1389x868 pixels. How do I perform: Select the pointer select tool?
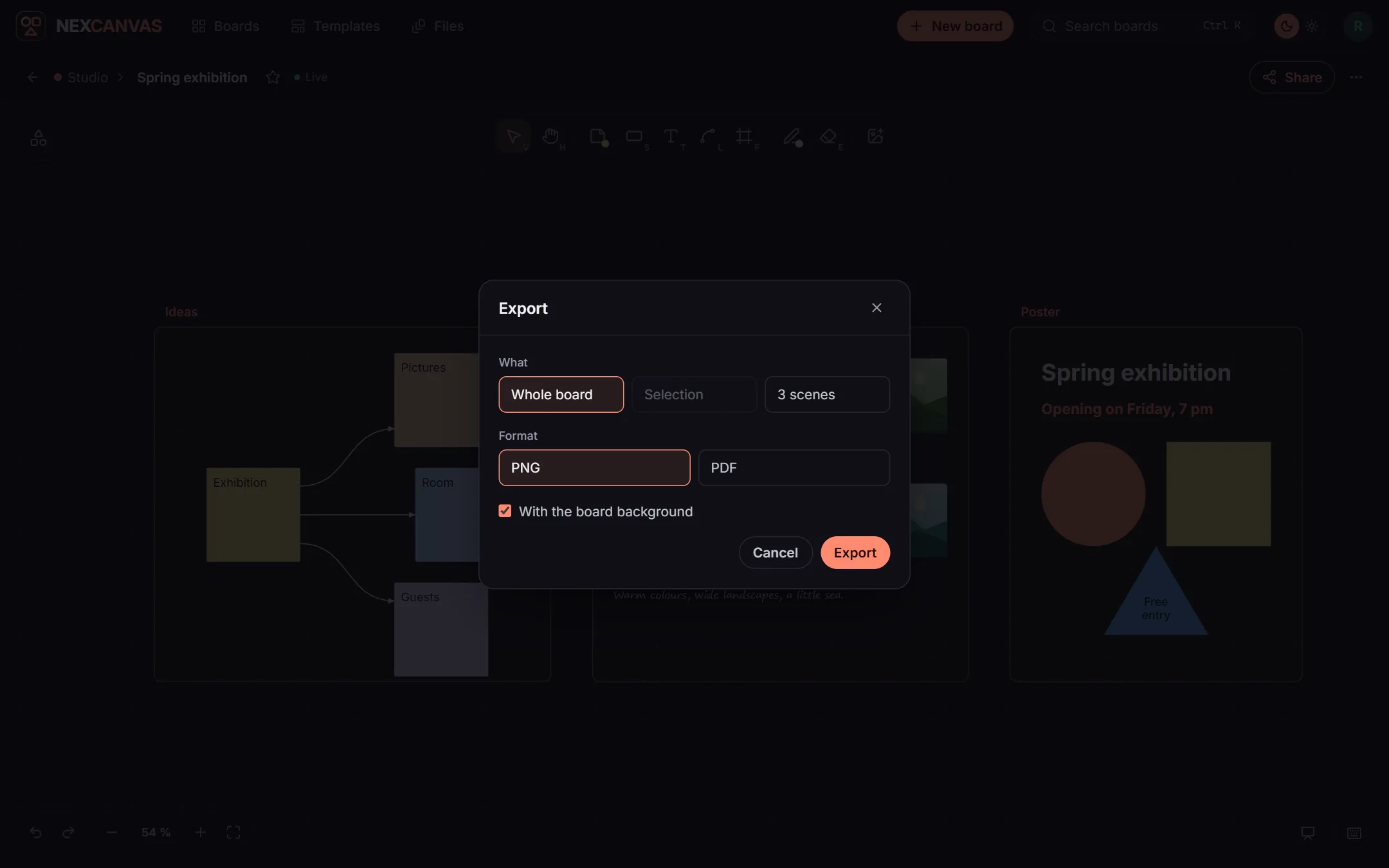pyautogui.click(x=513, y=136)
